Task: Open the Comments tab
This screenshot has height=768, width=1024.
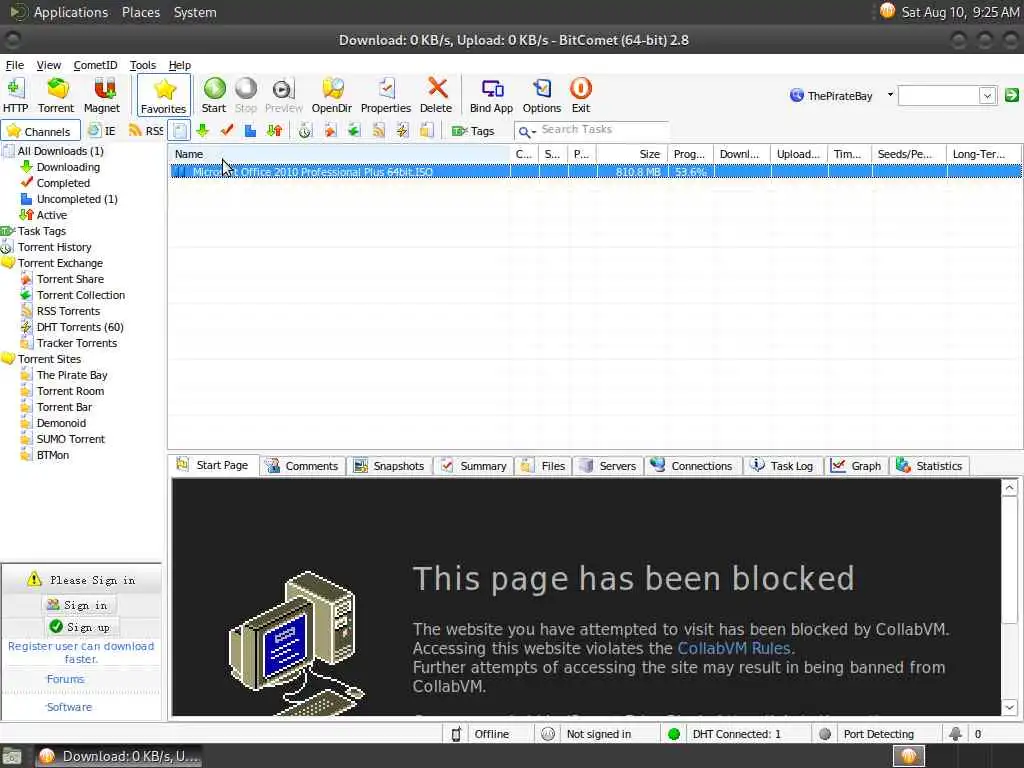Action: click(x=302, y=466)
